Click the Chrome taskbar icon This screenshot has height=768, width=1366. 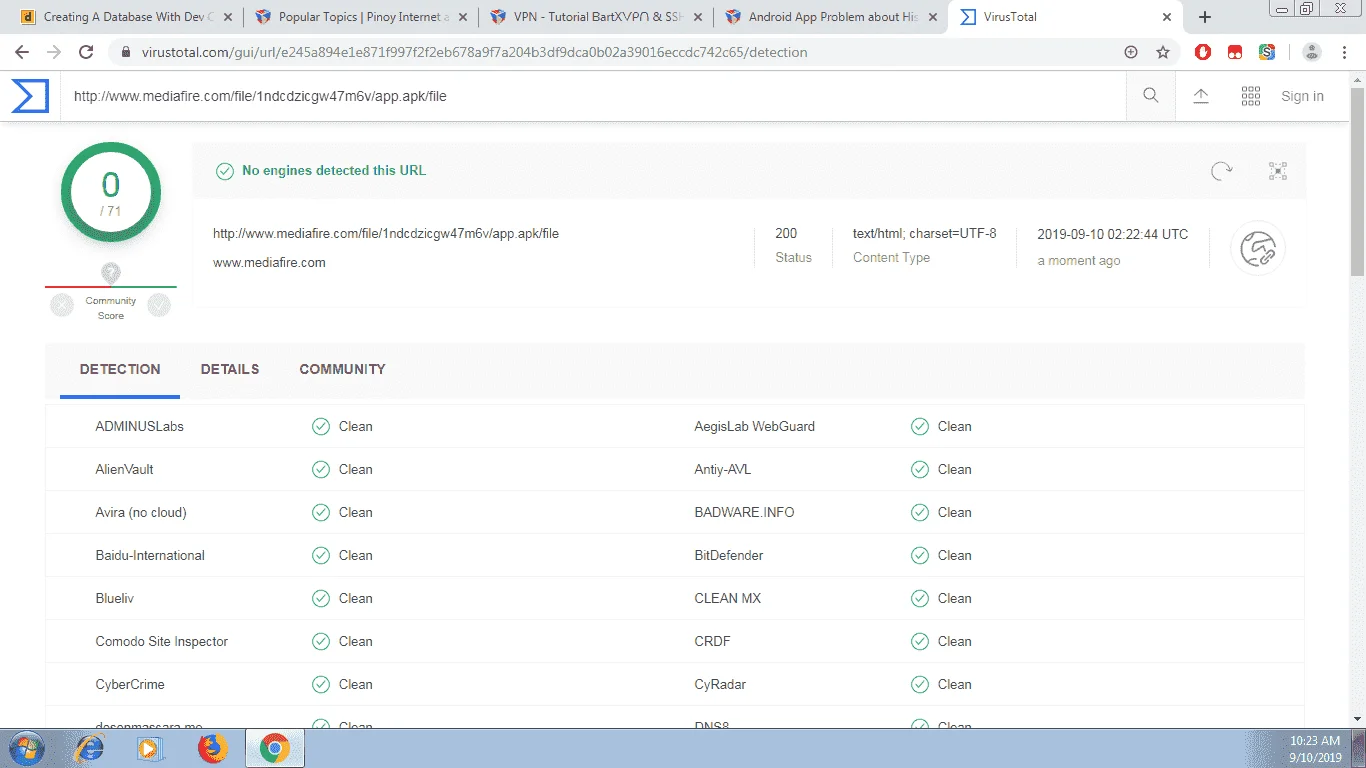(275, 748)
